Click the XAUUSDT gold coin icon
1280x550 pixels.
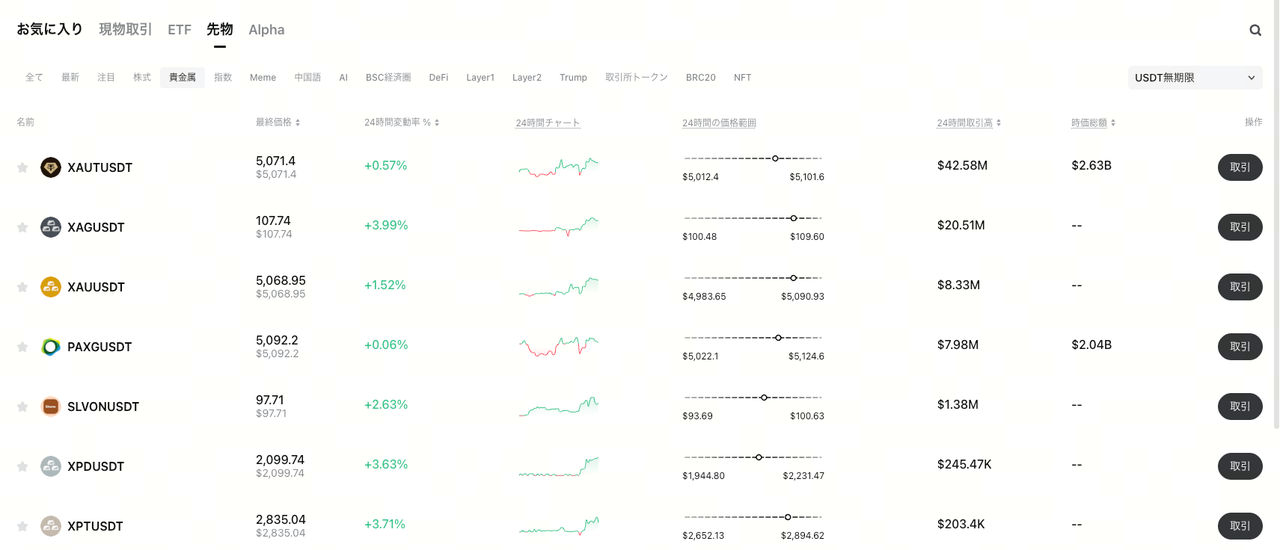coord(51,287)
